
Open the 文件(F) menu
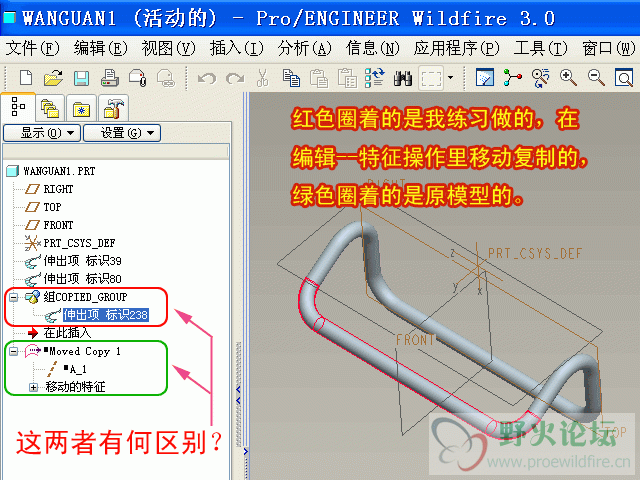click(33, 49)
